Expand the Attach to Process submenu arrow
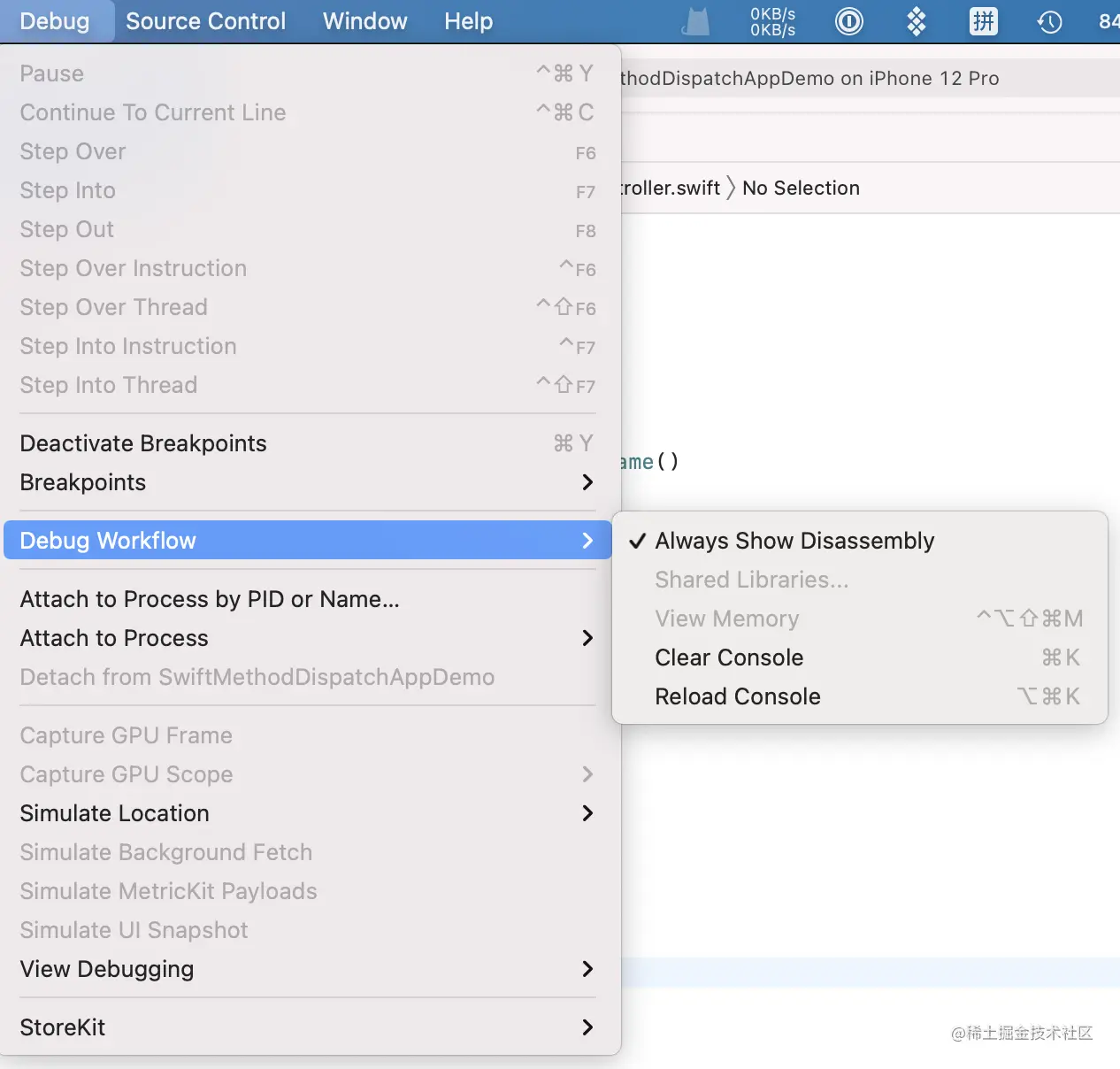This screenshot has width=1120, height=1069. click(x=587, y=638)
